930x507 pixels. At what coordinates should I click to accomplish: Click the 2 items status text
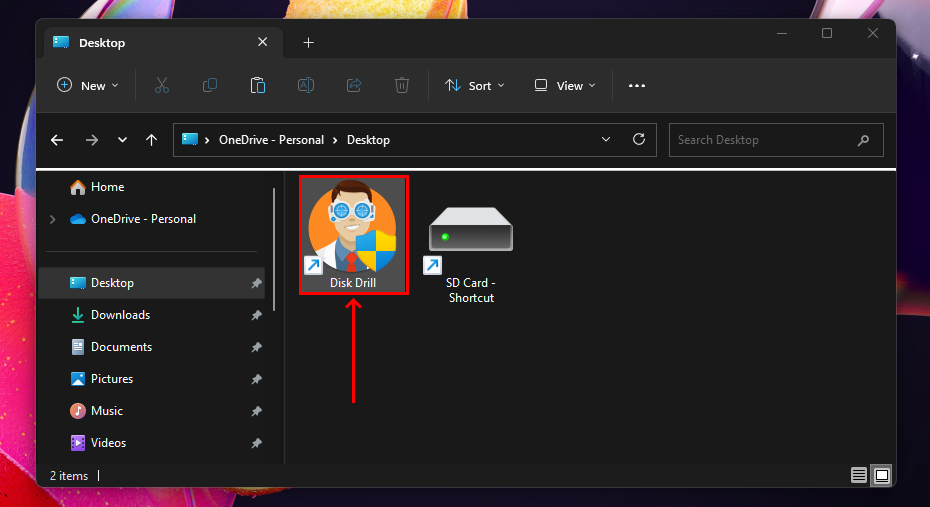(69, 476)
